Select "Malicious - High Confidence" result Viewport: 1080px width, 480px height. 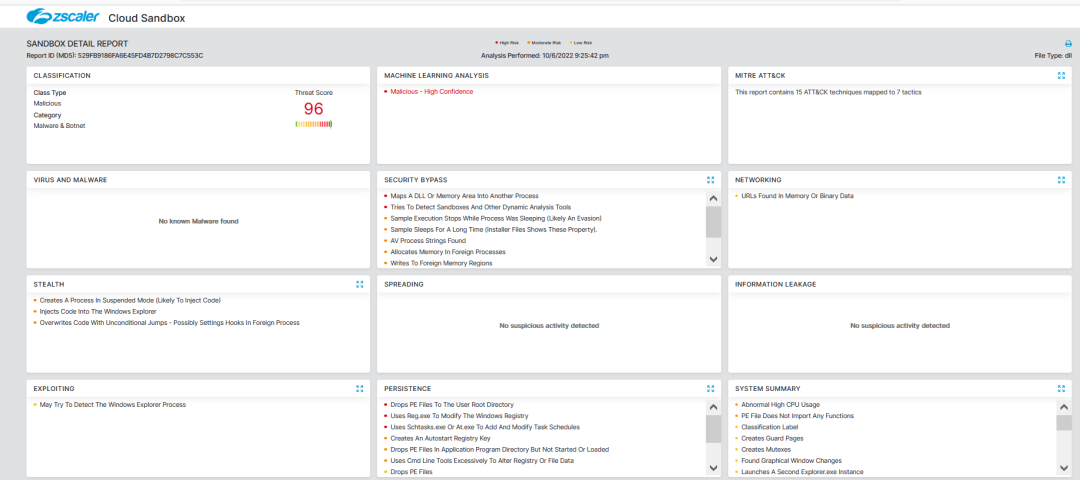(x=431, y=92)
